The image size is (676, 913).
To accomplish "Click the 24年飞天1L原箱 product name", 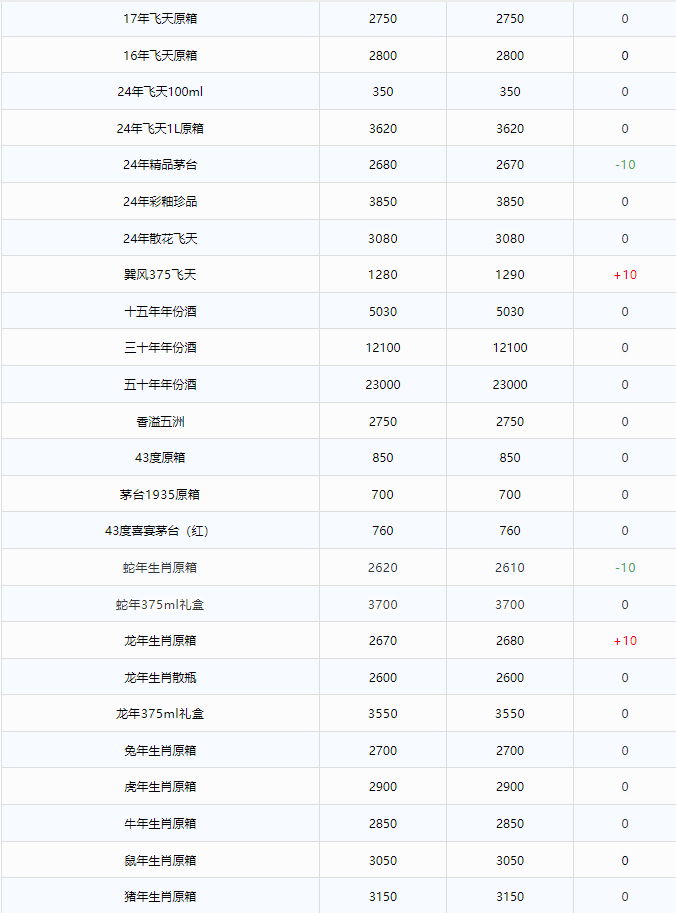I will (x=160, y=128).
